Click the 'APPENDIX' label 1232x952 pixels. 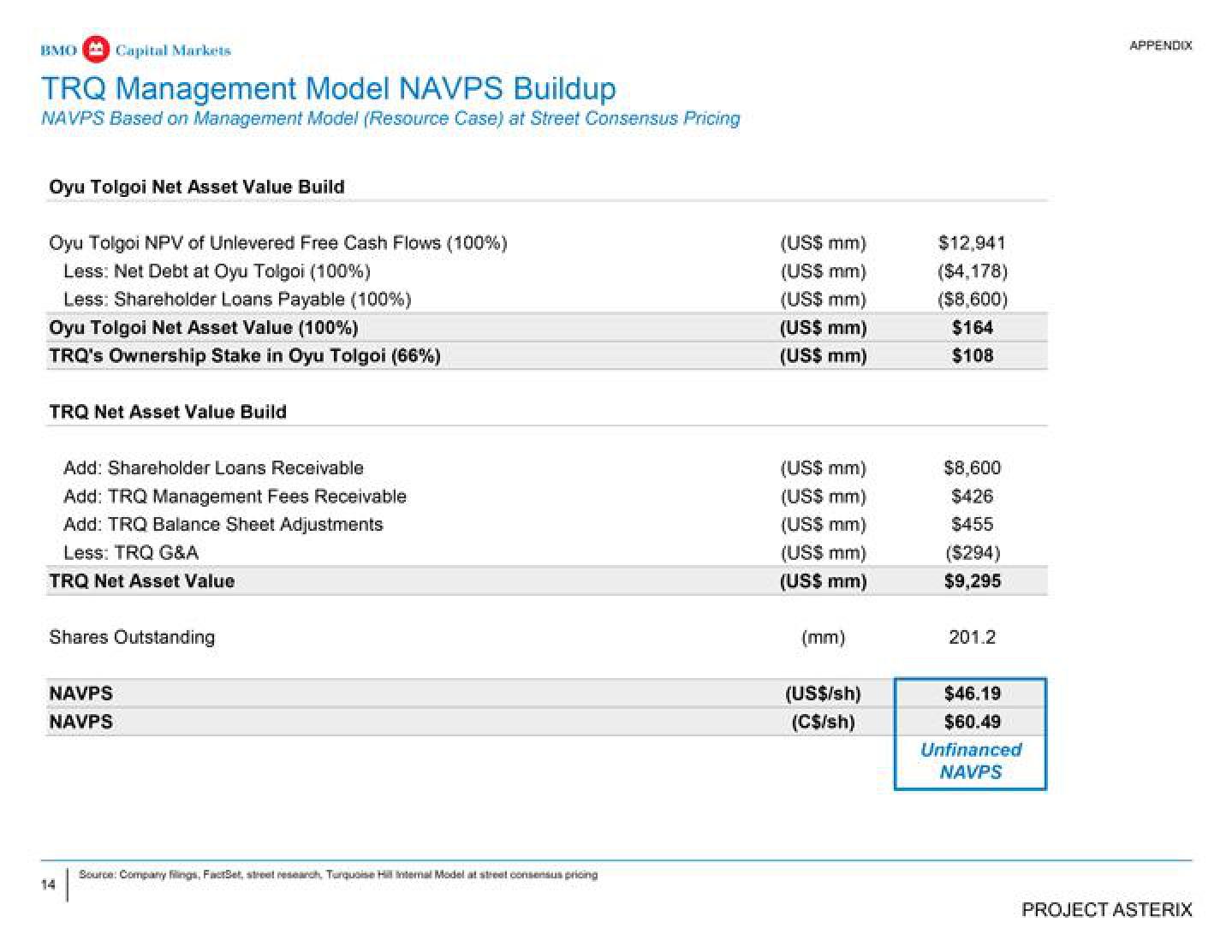pyautogui.click(x=1160, y=45)
